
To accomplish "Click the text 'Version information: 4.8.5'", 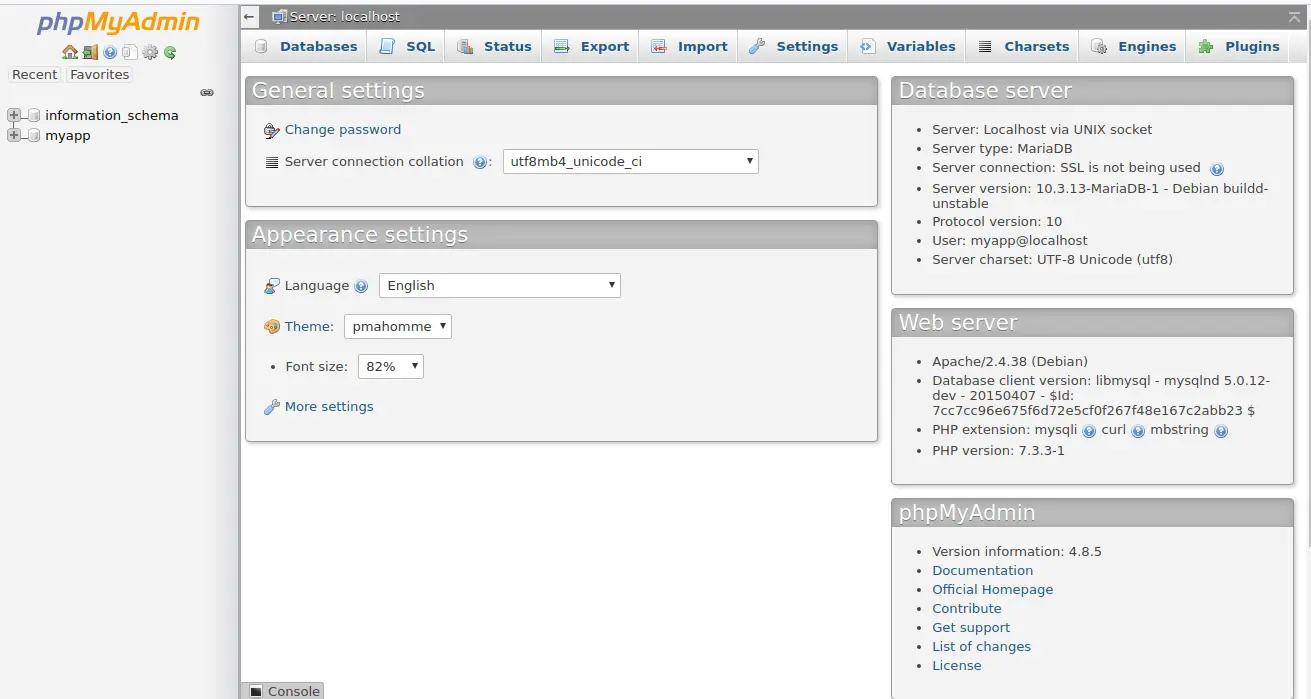I will [1017, 552].
